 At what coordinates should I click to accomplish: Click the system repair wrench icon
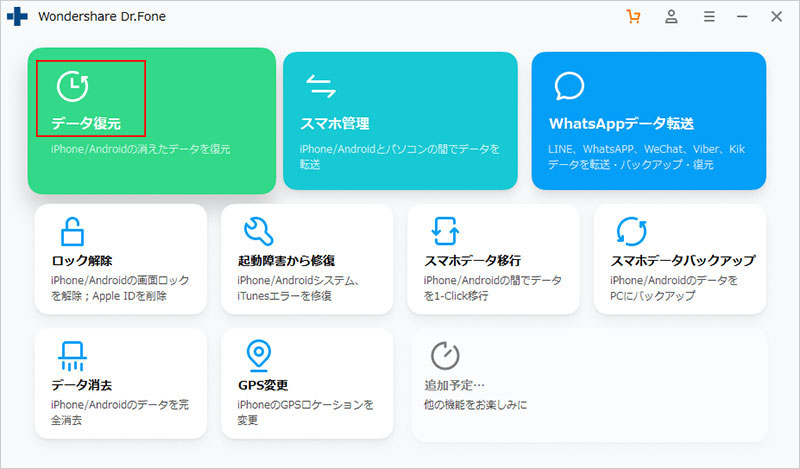(259, 230)
